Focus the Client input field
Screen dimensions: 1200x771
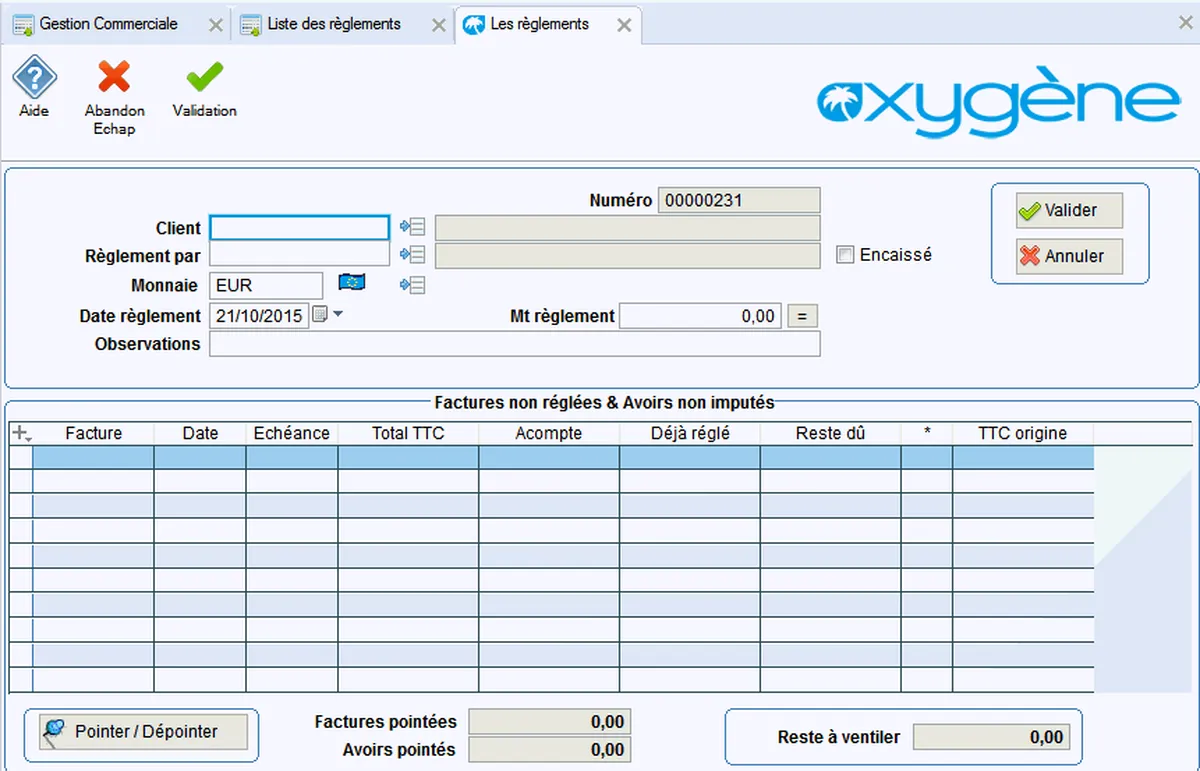pyautogui.click(x=299, y=228)
